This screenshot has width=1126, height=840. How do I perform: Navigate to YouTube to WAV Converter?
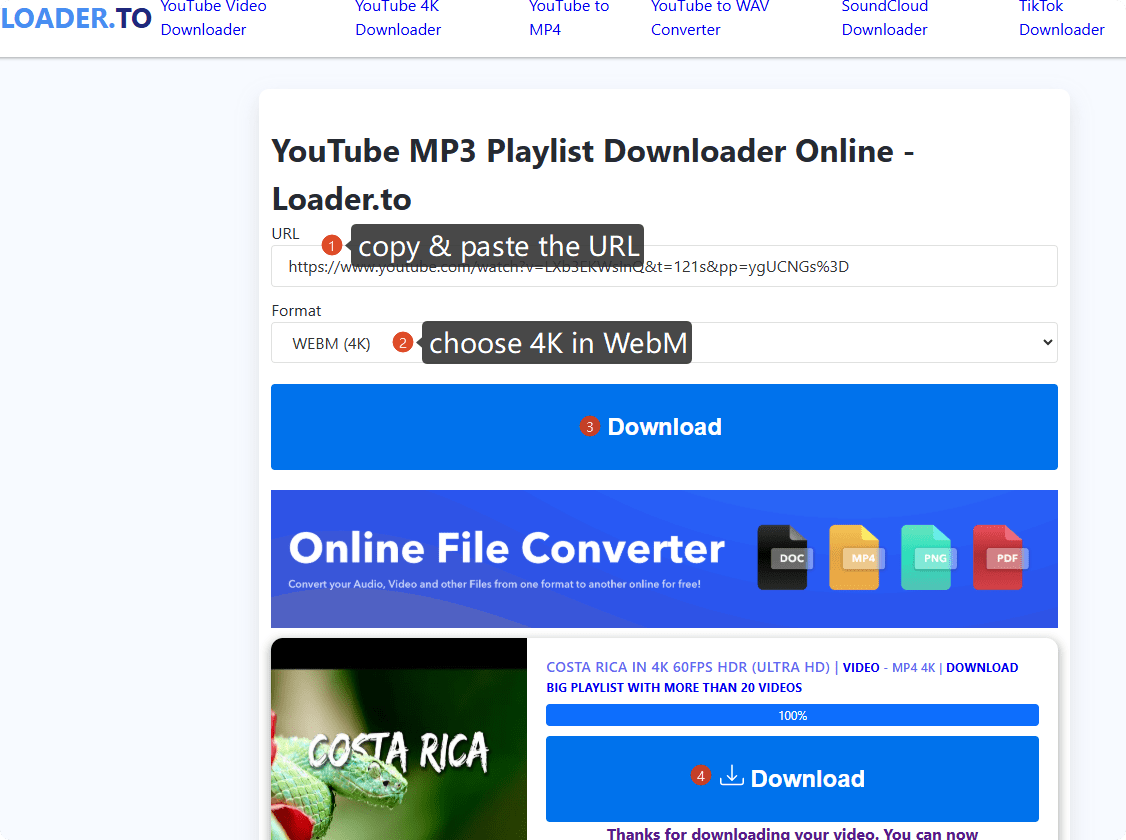[x=710, y=18]
